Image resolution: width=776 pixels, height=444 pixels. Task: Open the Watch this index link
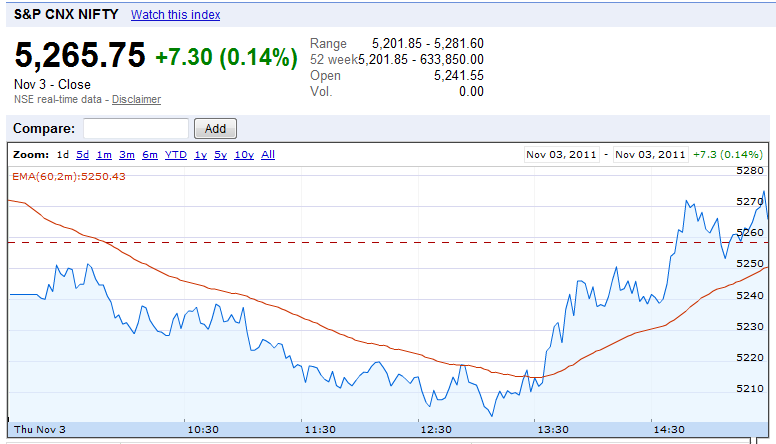(x=175, y=15)
